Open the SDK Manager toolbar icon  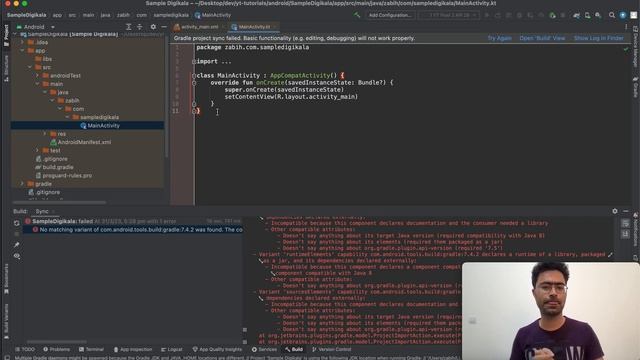click(x=598, y=15)
